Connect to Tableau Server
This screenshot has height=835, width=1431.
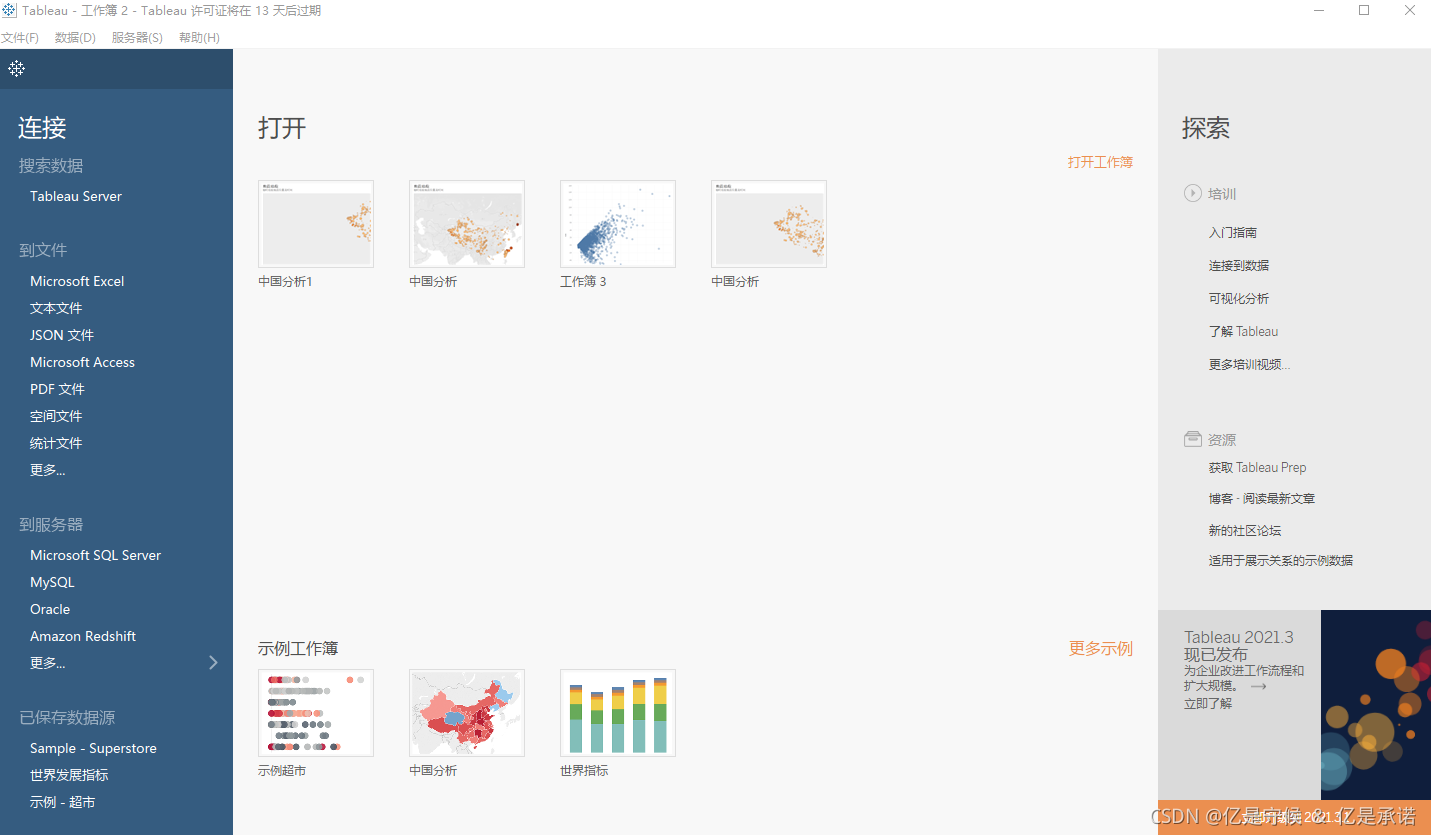point(76,196)
